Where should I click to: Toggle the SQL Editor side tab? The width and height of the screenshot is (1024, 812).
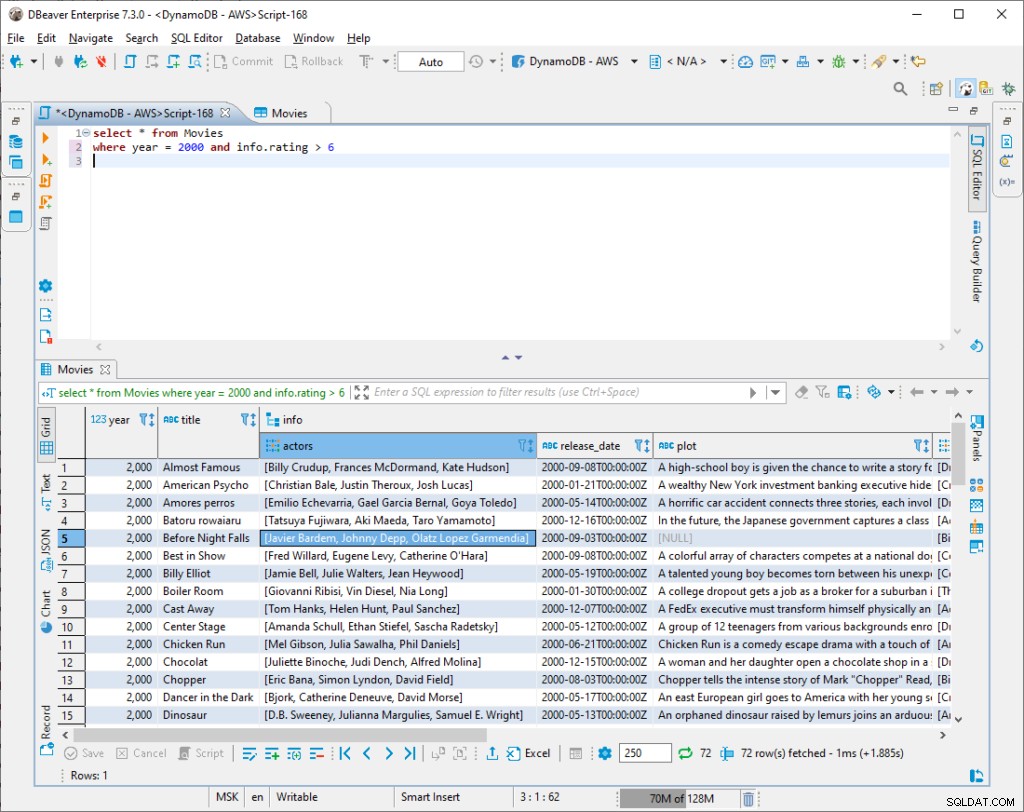(976, 167)
